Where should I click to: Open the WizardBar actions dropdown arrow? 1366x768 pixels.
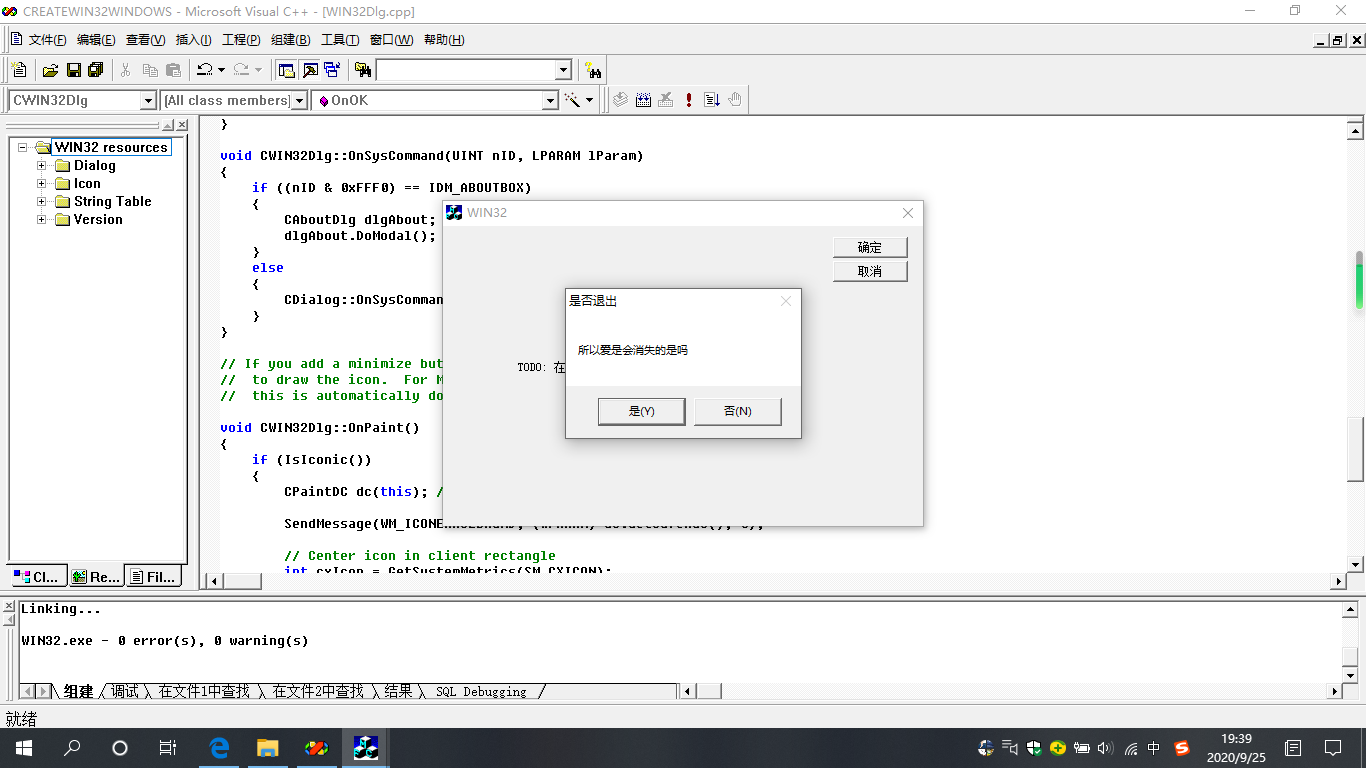point(589,100)
